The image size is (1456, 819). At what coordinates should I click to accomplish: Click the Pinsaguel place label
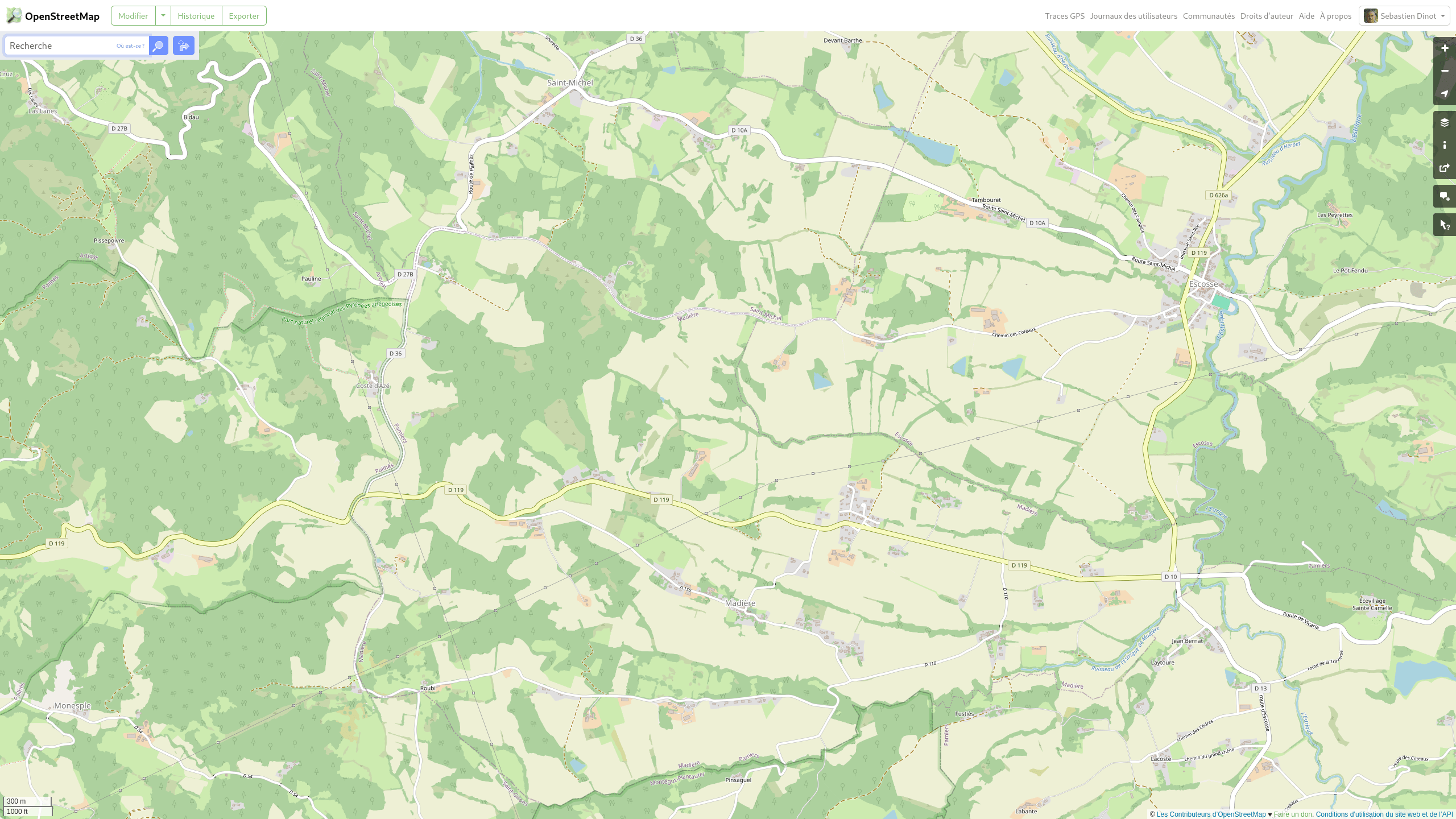click(738, 780)
